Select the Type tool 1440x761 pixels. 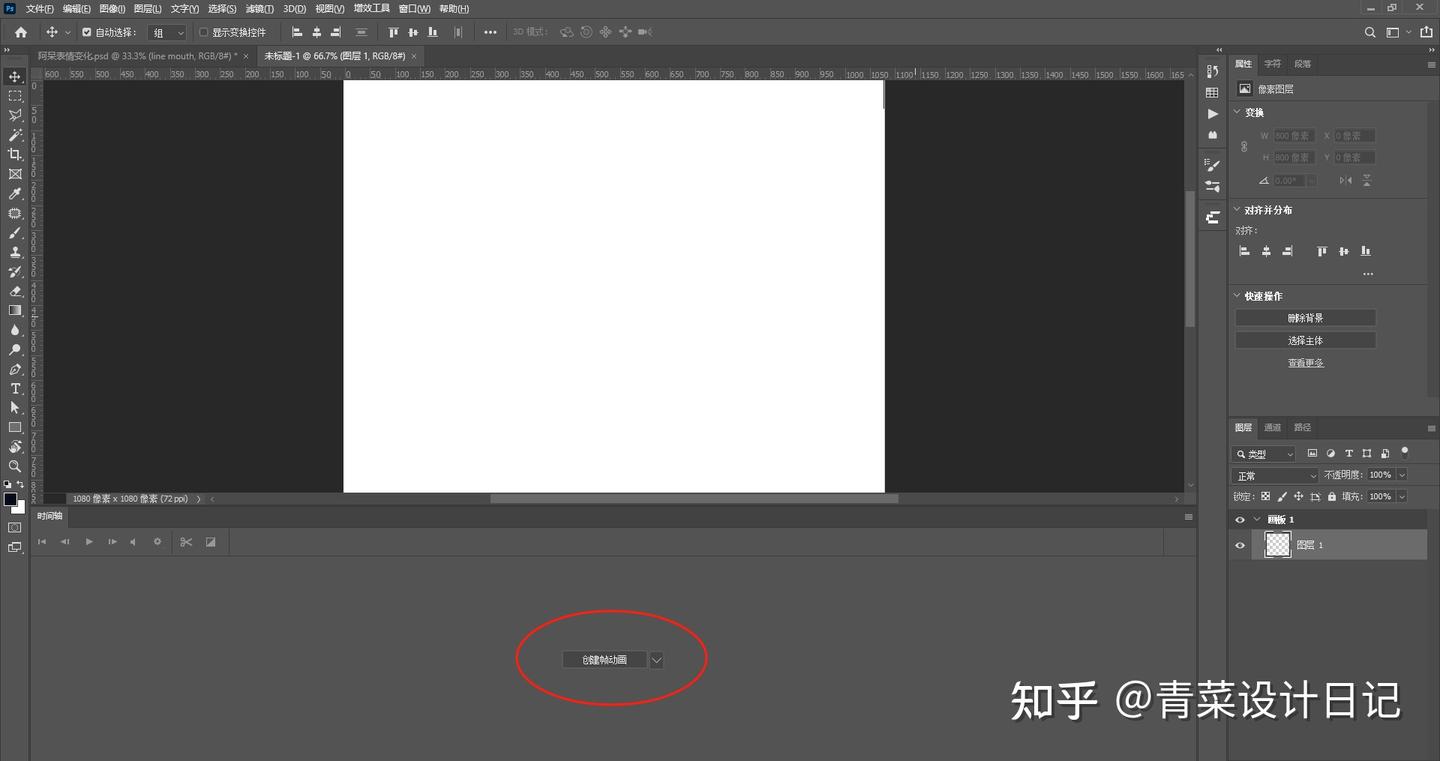click(x=14, y=389)
